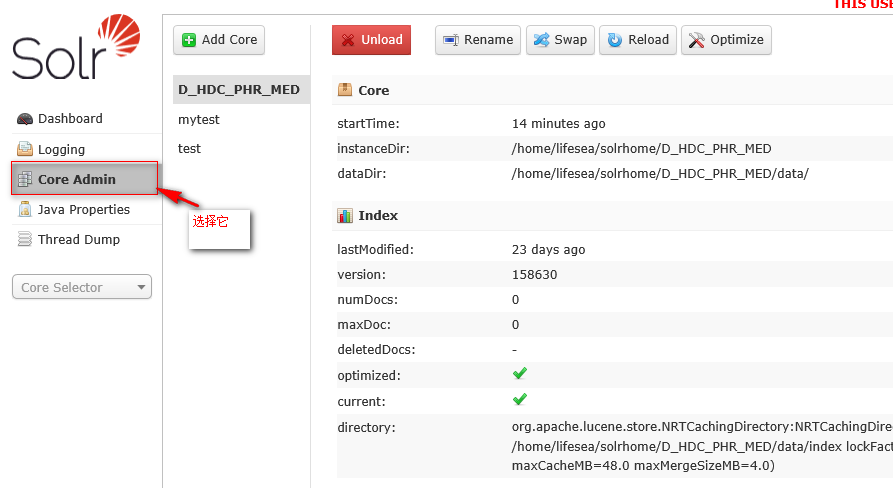The image size is (893, 488).
Task: Click the Reload circular arrow icon
Action: (x=615, y=40)
